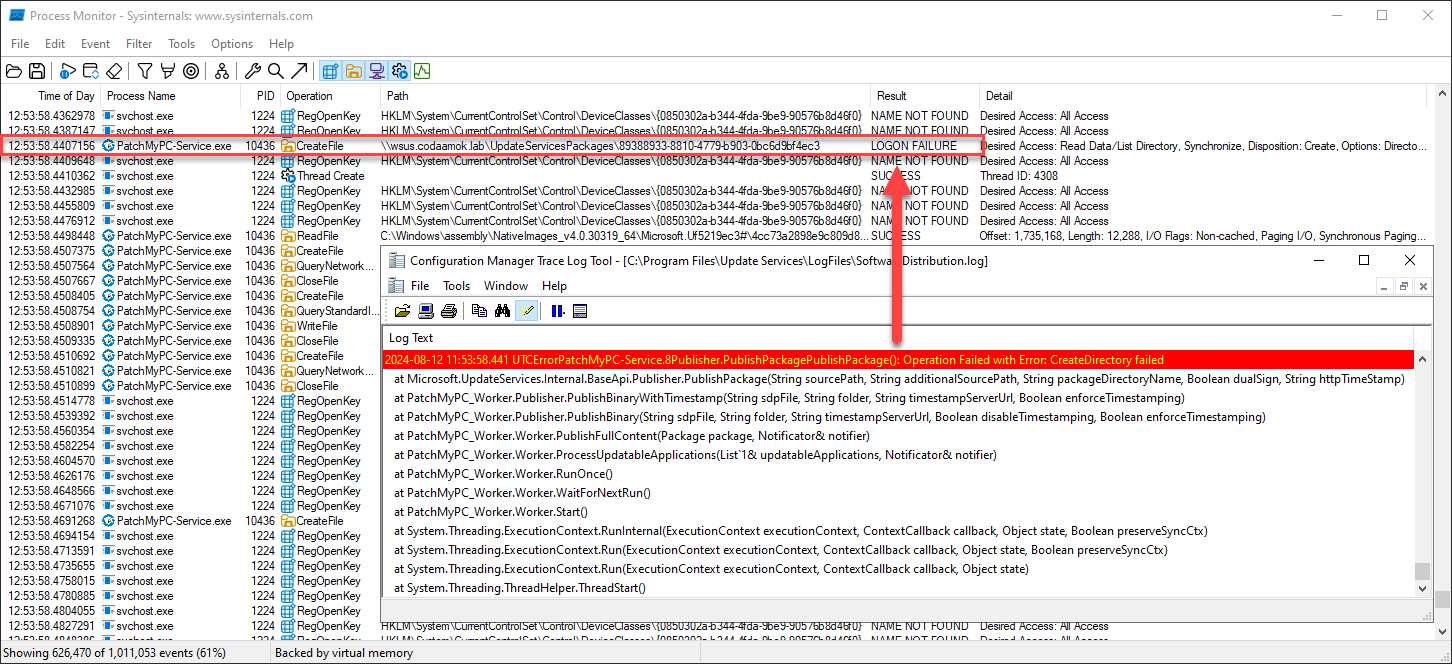The image size is (1452, 664).
Task: Open Process Monitor Tools menu
Action: [x=182, y=44]
